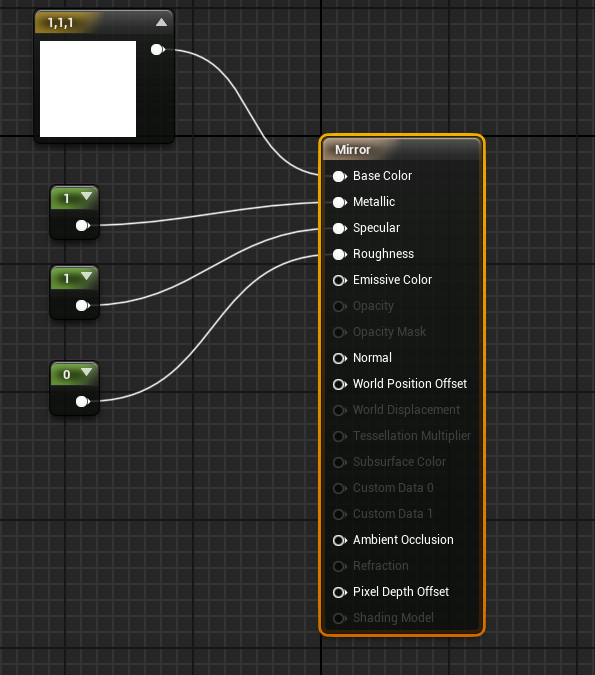The width and height of the screenshot is (595, 675).
Task: Click the Metallic input pin
Action: coord(340,202)
